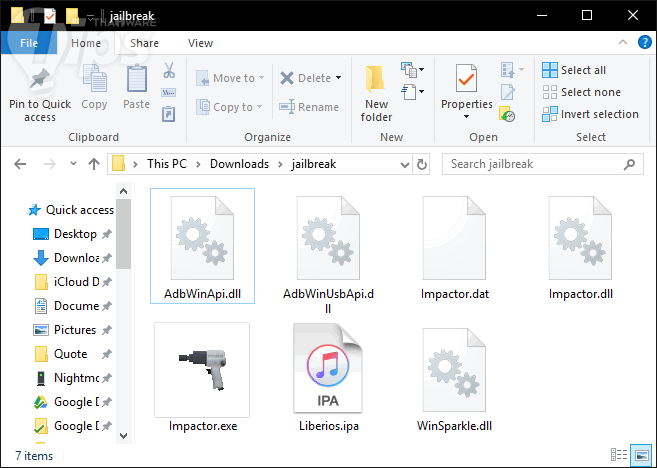The height and width of the screenshot is (468, 657).
Task: Open the Move to dropdown
Action: point(230,78)
